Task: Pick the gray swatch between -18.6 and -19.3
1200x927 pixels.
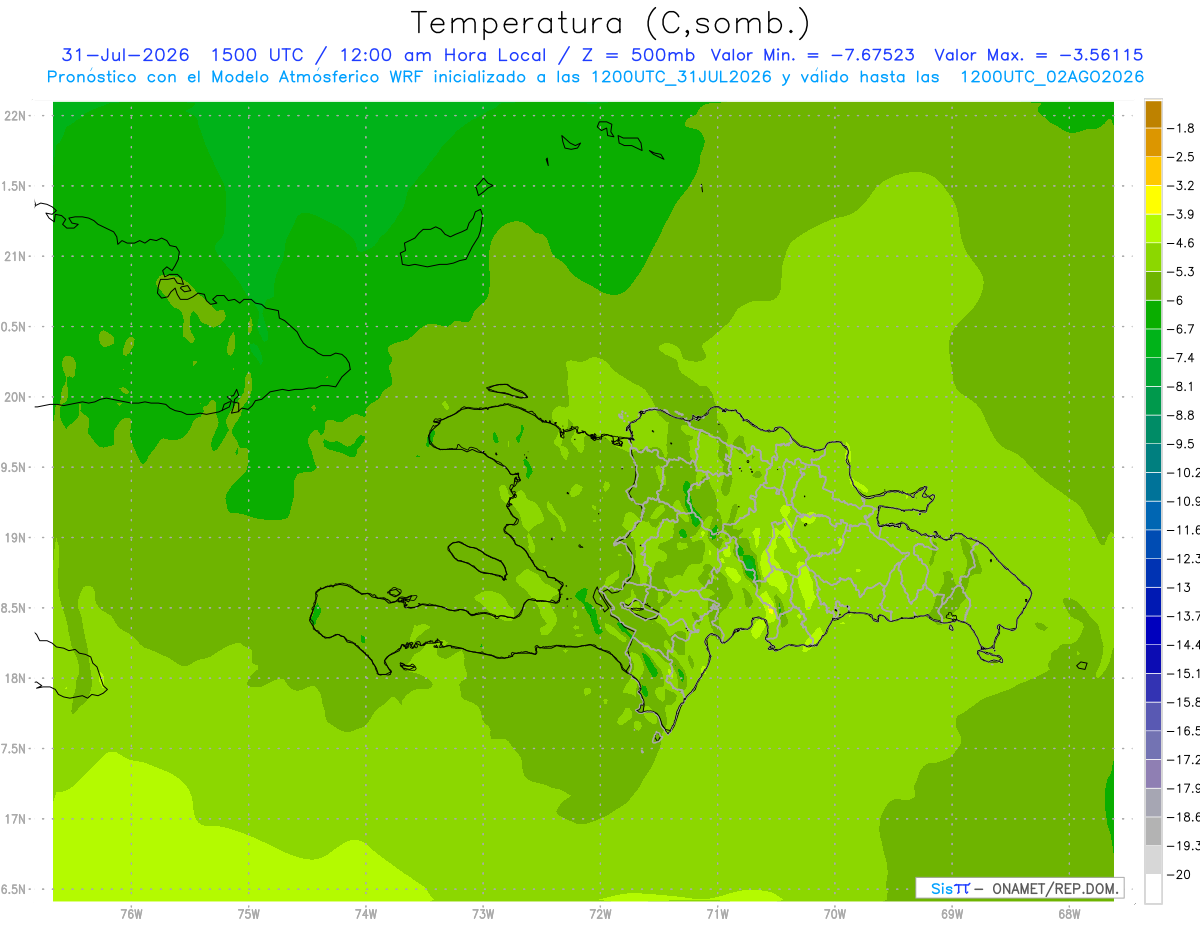Action: coord(1153,831)
